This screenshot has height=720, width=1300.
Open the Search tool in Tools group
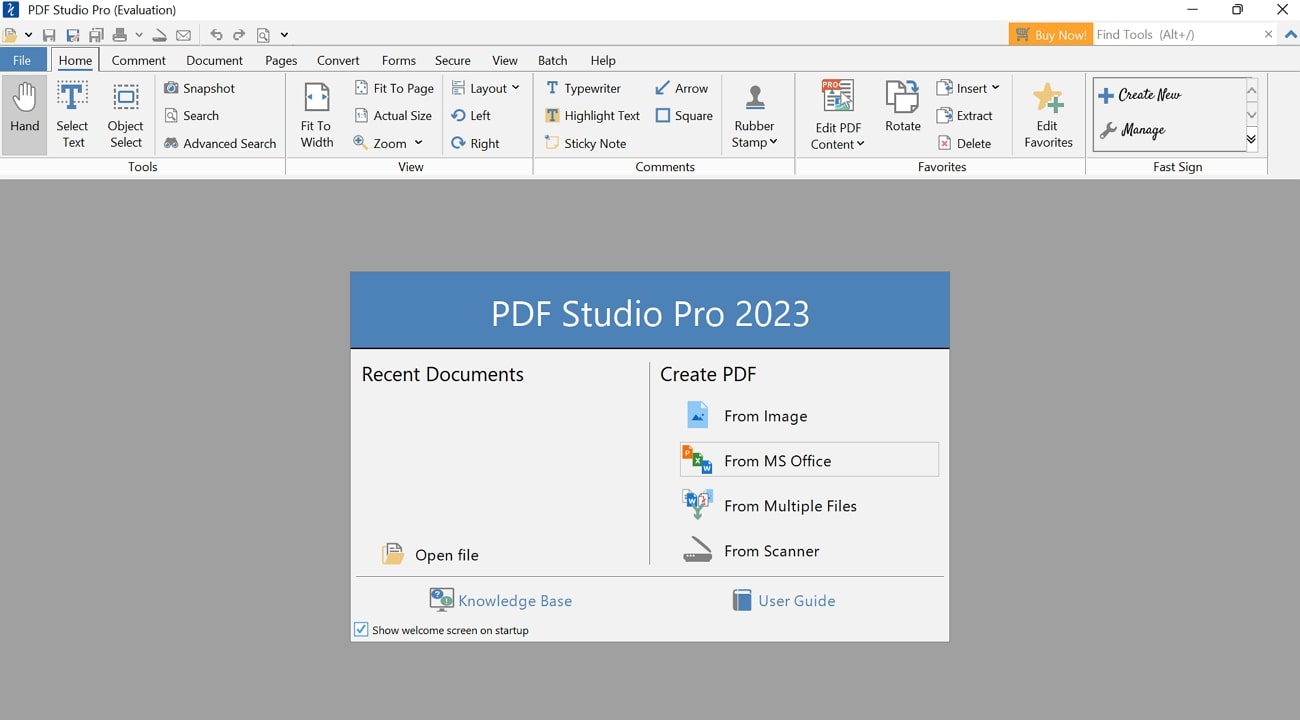[192, 115]
